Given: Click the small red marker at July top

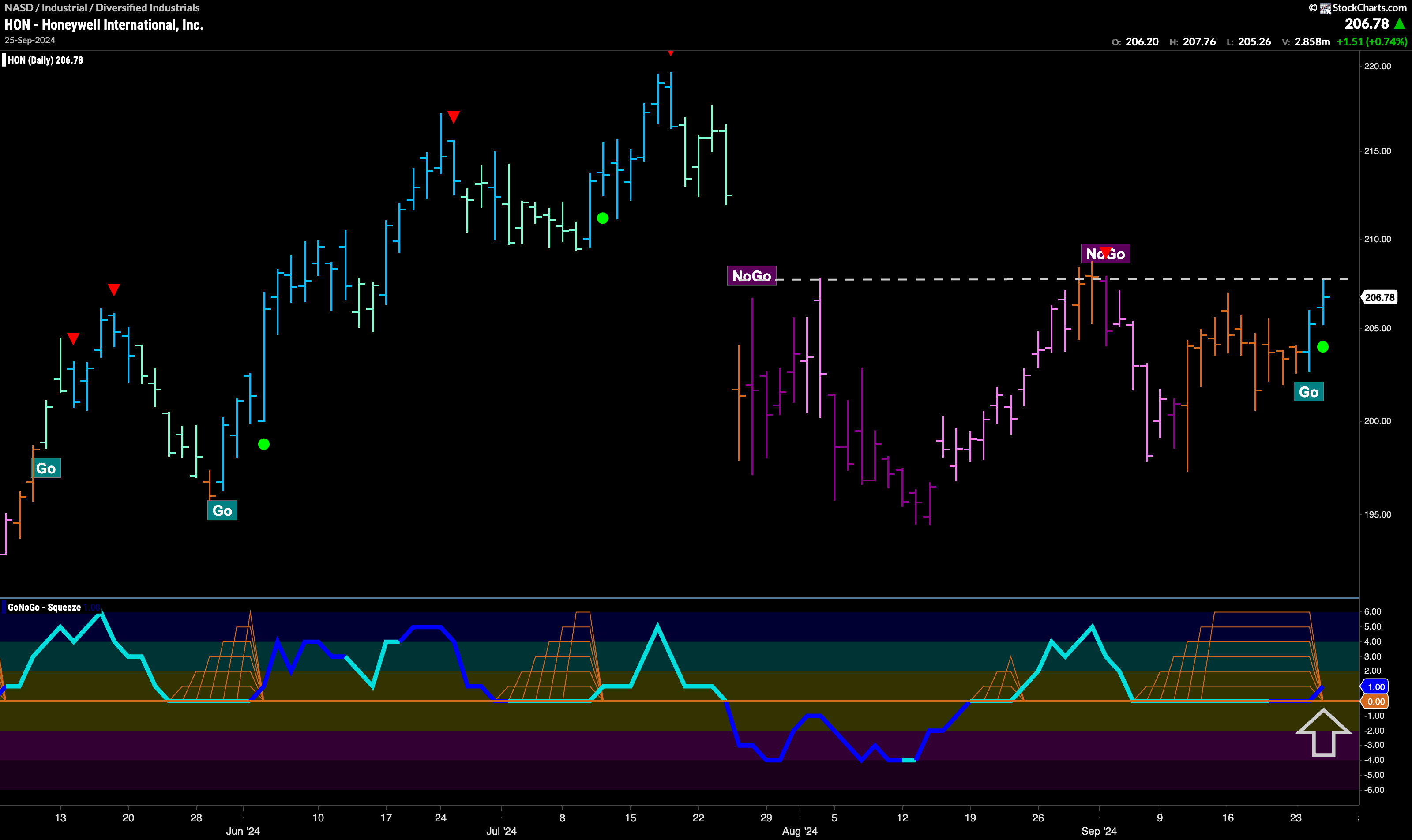Looking at the screenshot, I should tap(670, 53).
